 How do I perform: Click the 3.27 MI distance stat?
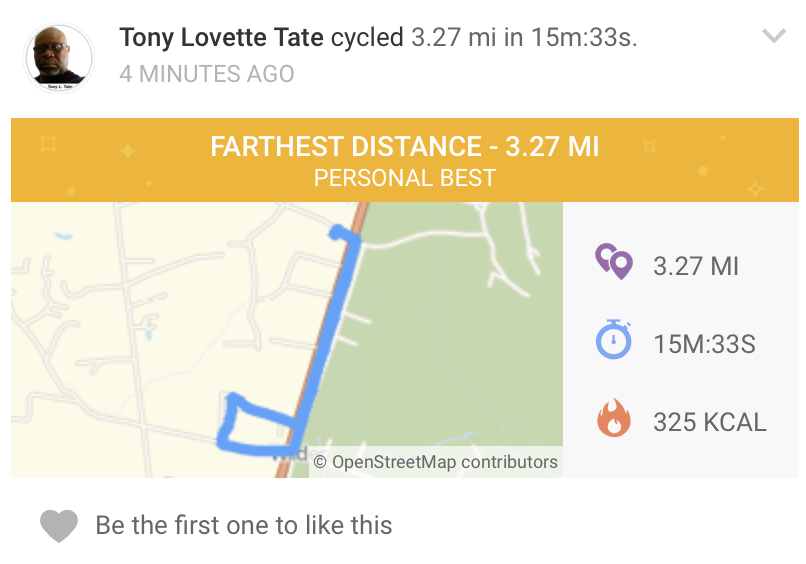point(695,266)
